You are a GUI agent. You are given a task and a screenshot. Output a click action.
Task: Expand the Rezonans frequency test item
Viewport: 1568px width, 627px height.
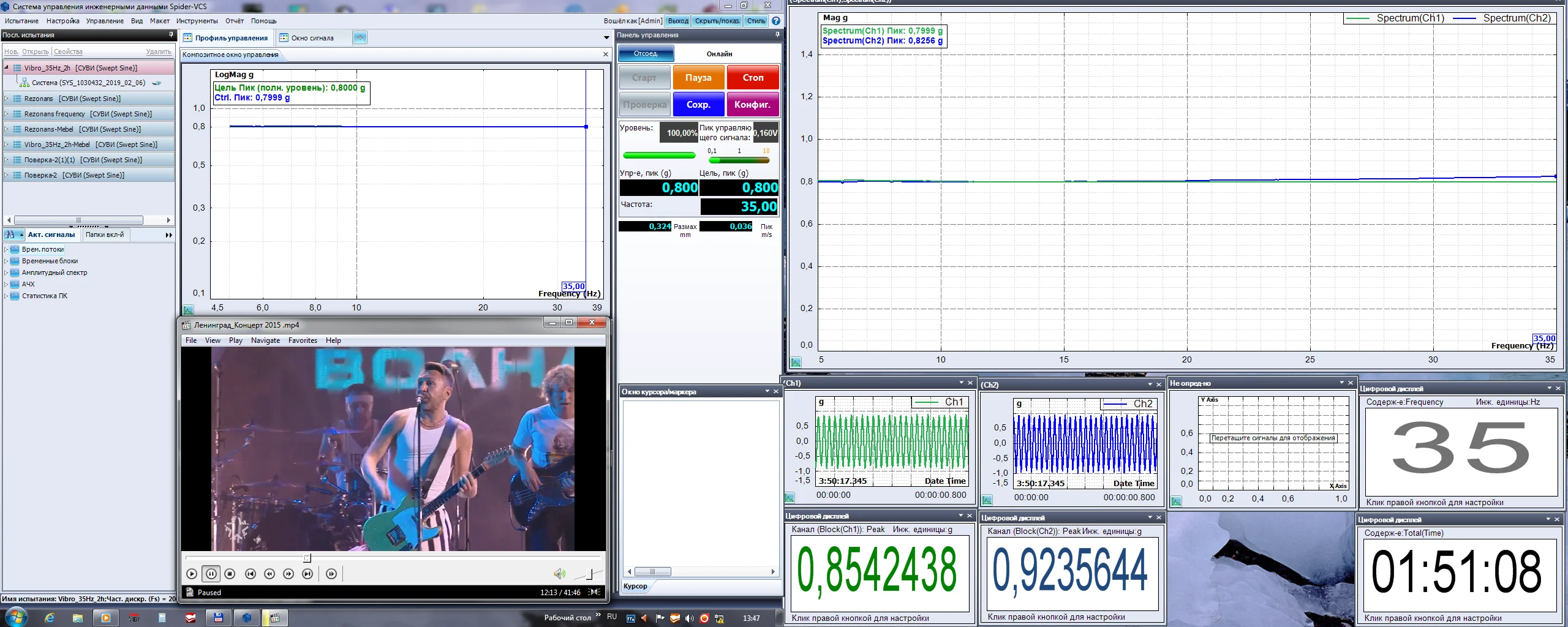[7, 114]
